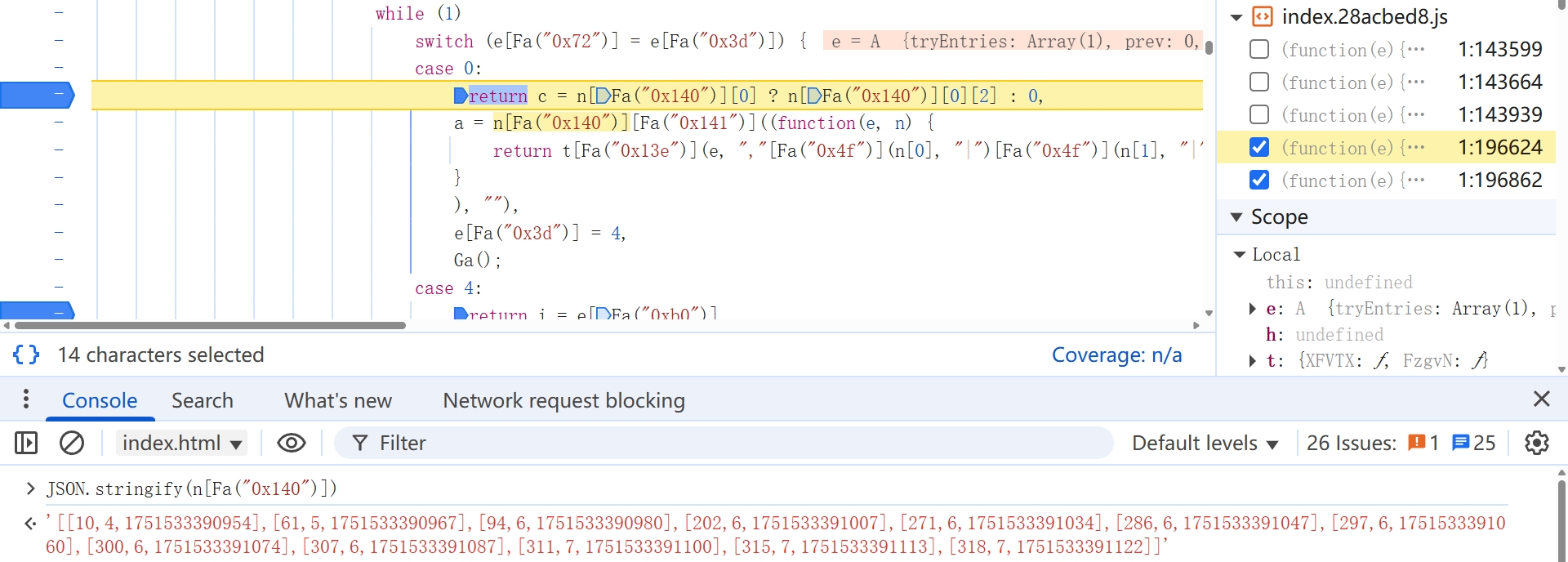
Task: Click the blue issues message badge icon
Action: coord(1461,443)
